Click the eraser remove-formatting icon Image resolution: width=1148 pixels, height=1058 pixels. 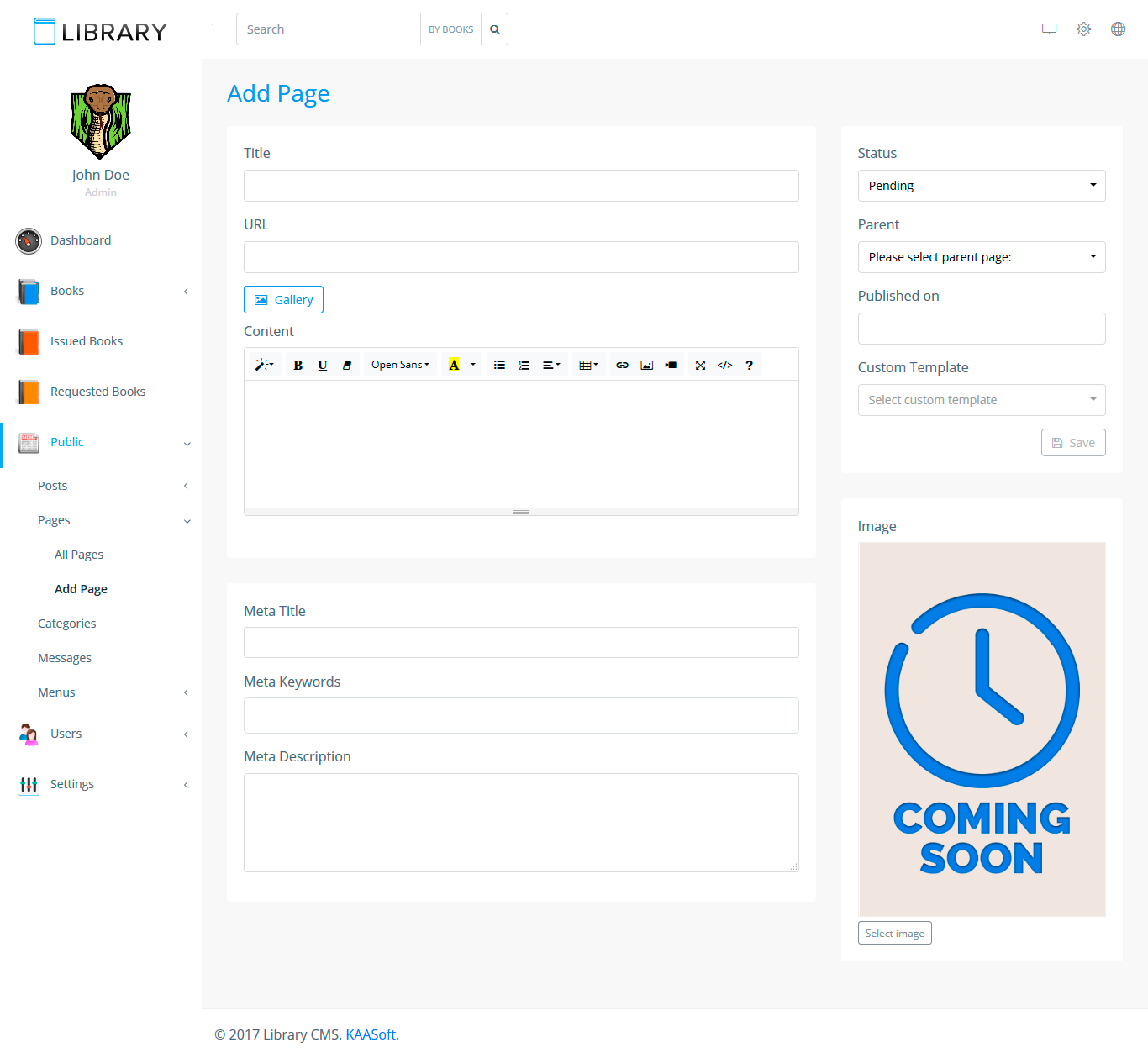(347, 365)
